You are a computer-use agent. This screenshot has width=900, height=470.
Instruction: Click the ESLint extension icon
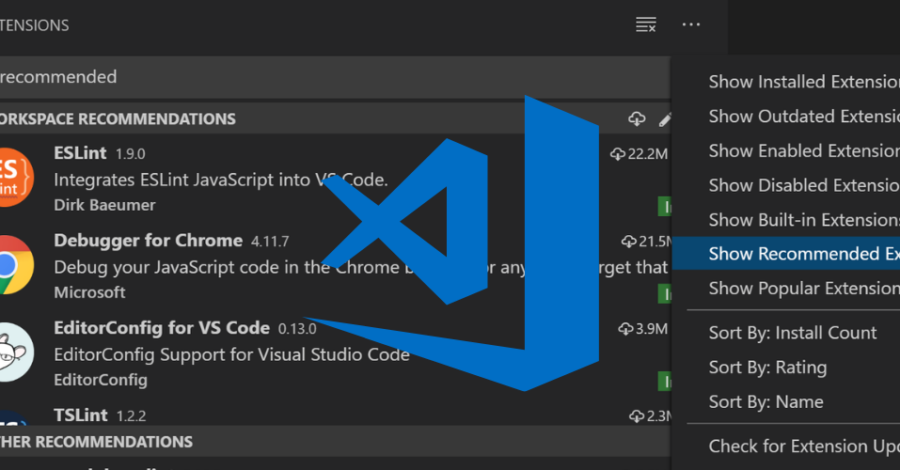click(16, 177)
